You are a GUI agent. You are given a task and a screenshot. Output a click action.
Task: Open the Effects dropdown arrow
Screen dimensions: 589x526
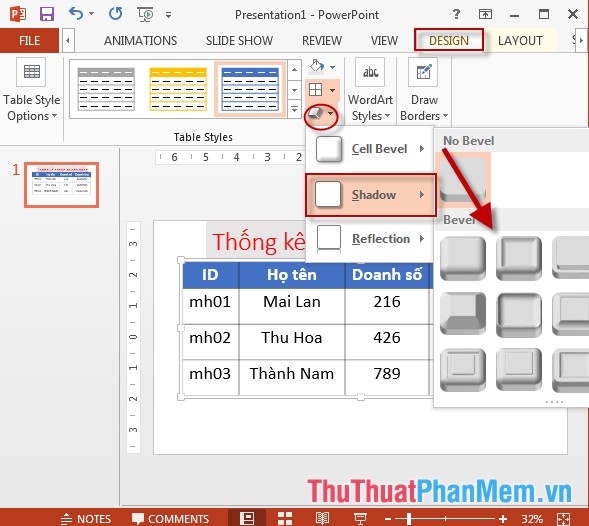331,113
